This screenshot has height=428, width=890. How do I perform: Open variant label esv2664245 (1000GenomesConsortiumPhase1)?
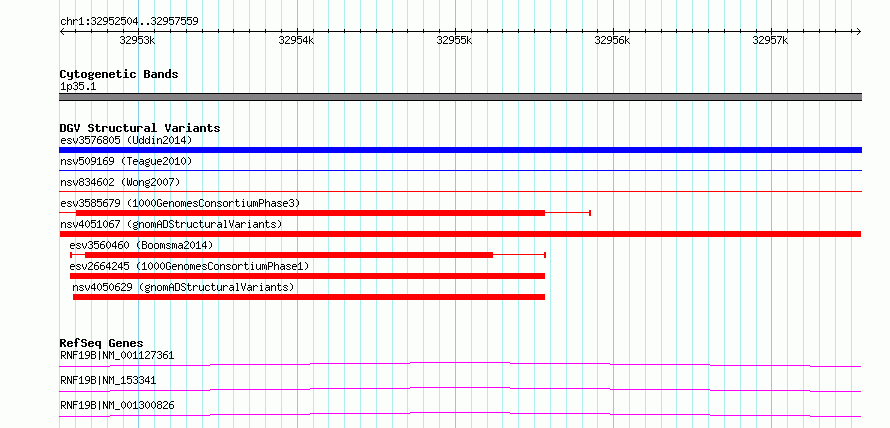click(x=189, y=266)
